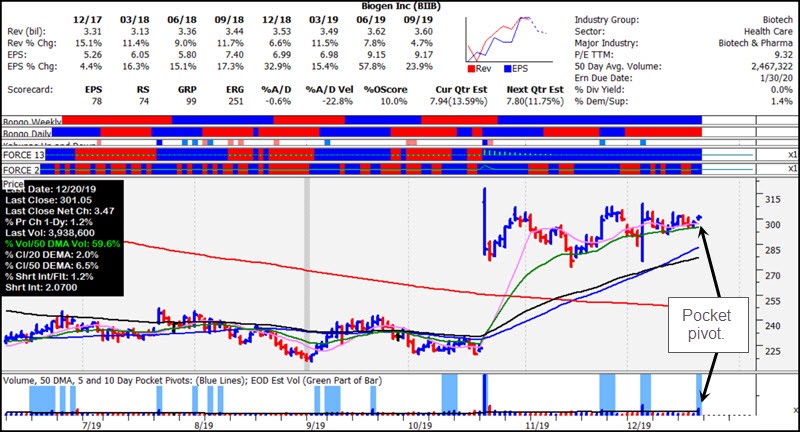Click the 225 price axis label
This screenshot has height=432, width=800.
(772, 351)
